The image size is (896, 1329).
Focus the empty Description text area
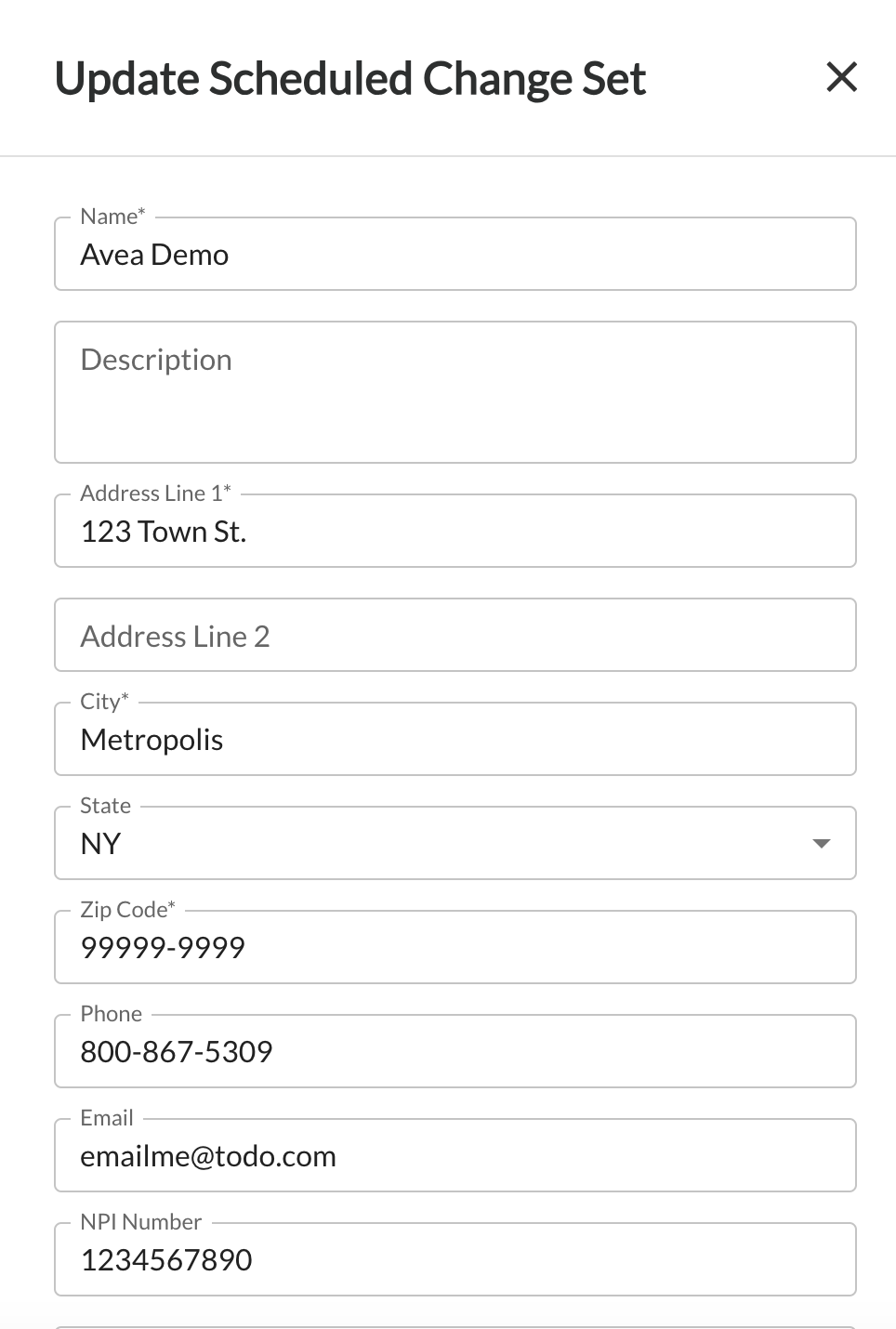455,392
